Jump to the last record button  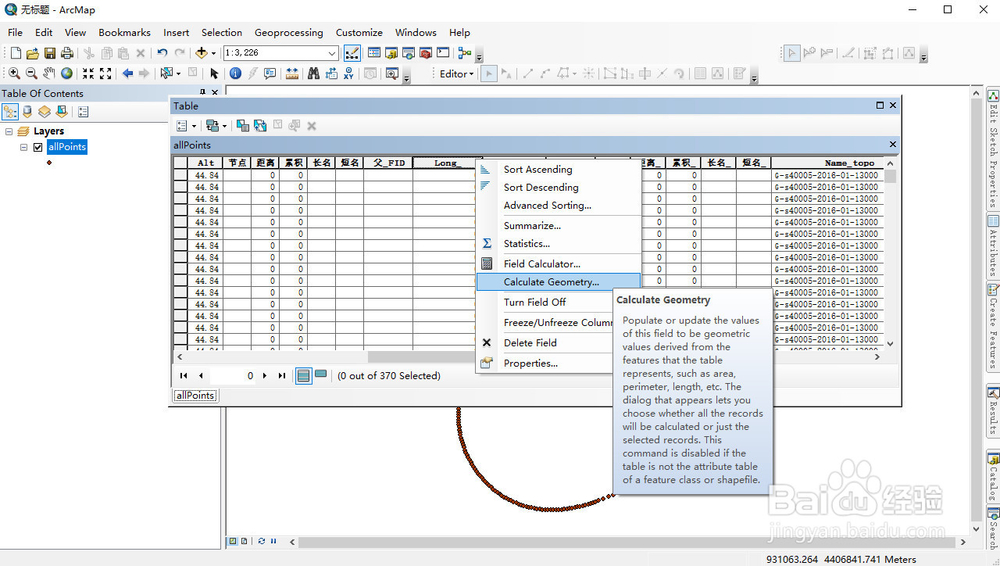click(x=281, y=376)
